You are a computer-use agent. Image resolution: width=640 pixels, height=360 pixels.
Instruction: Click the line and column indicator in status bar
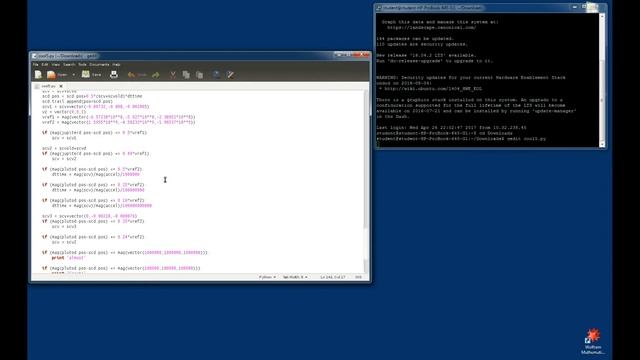[333, 277]
